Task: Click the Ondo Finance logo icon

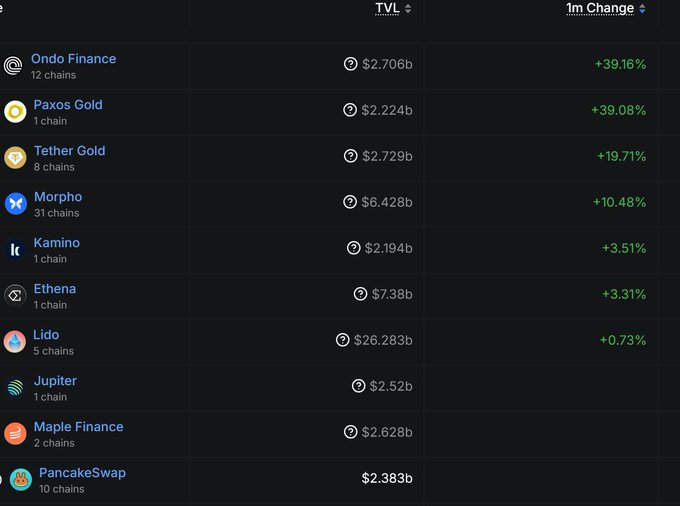Action: [13, 66]
